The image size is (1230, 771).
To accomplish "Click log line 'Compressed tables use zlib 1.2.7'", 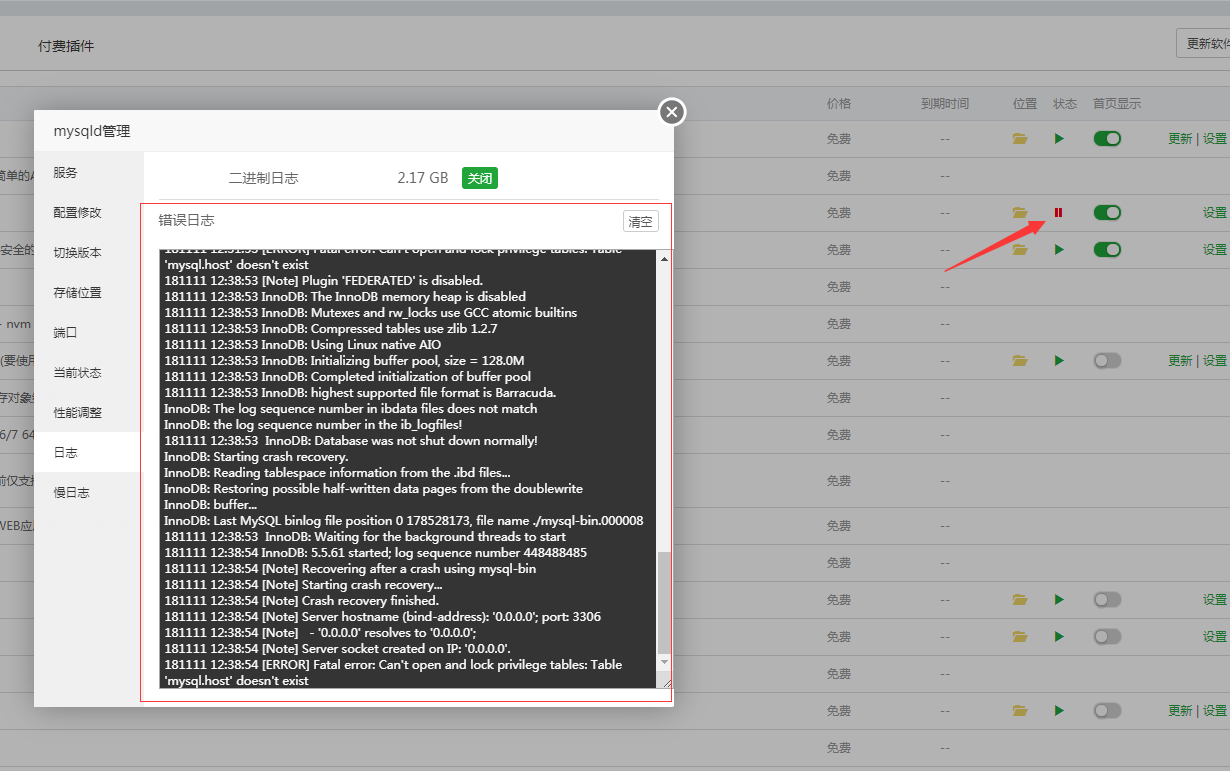I will point(331,329).
